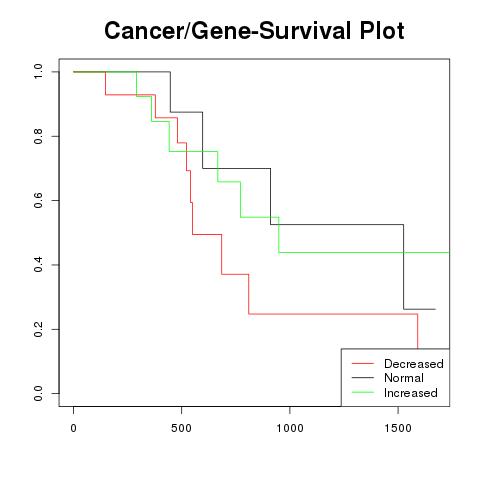Click the 500 x-axis tick label

coord(181,428)
